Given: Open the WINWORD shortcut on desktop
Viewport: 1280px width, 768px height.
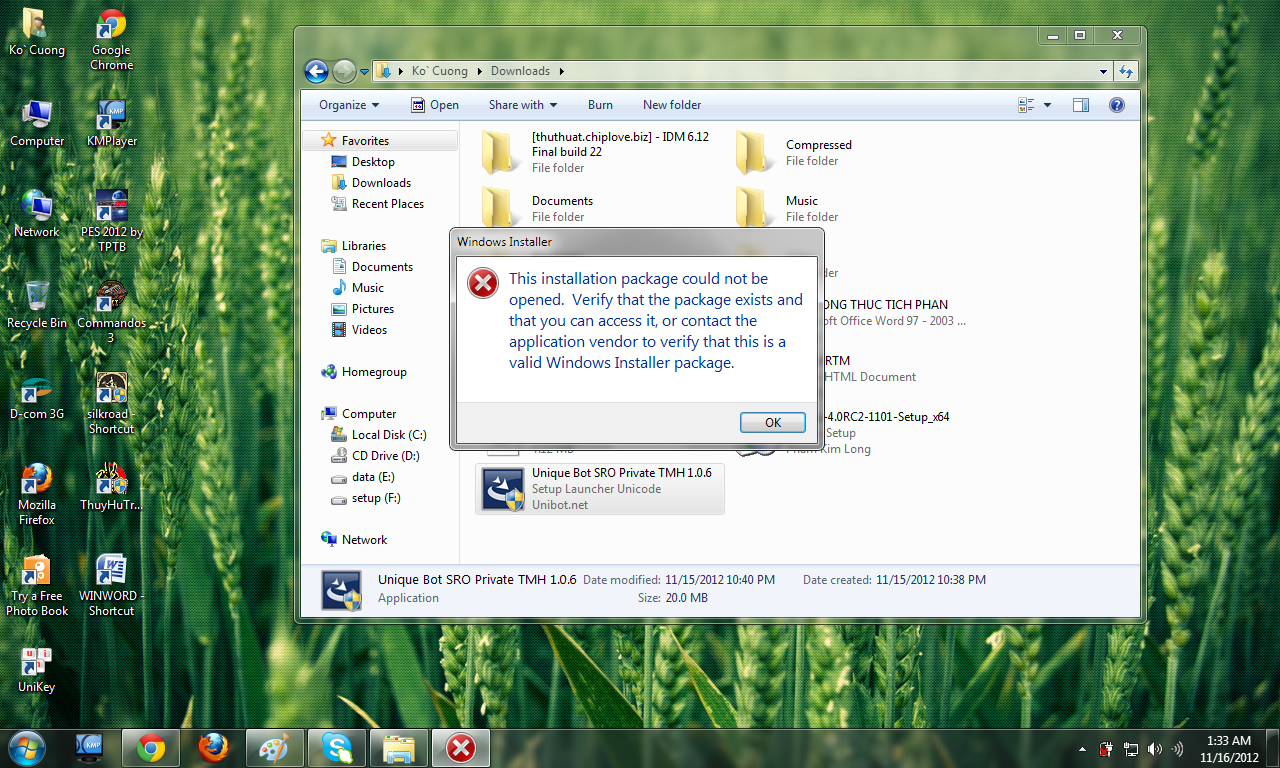Looking at the screenshot, I should pos(111,585).
